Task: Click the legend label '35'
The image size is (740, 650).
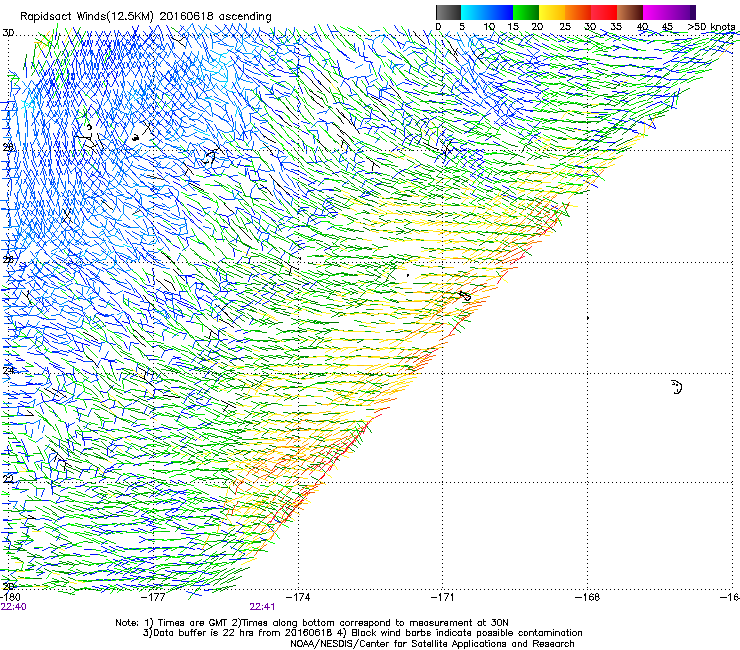Action: (x=616, y=27)
